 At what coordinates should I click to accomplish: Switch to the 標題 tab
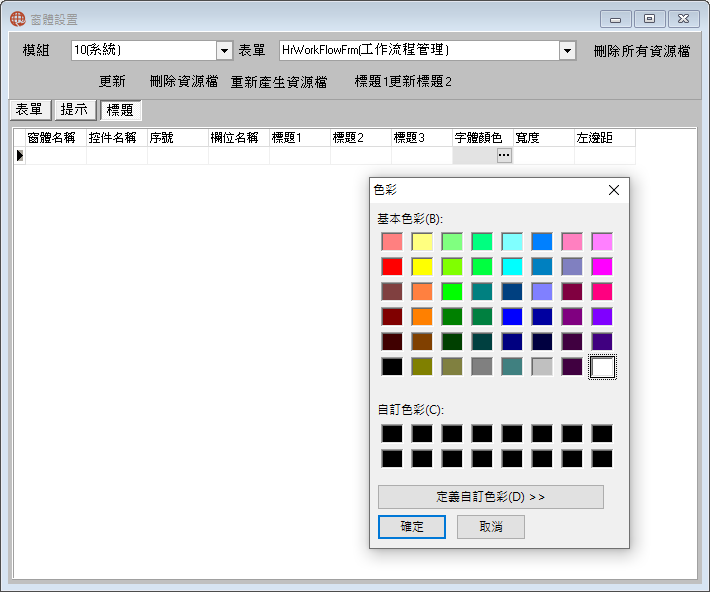pos(120,110)
